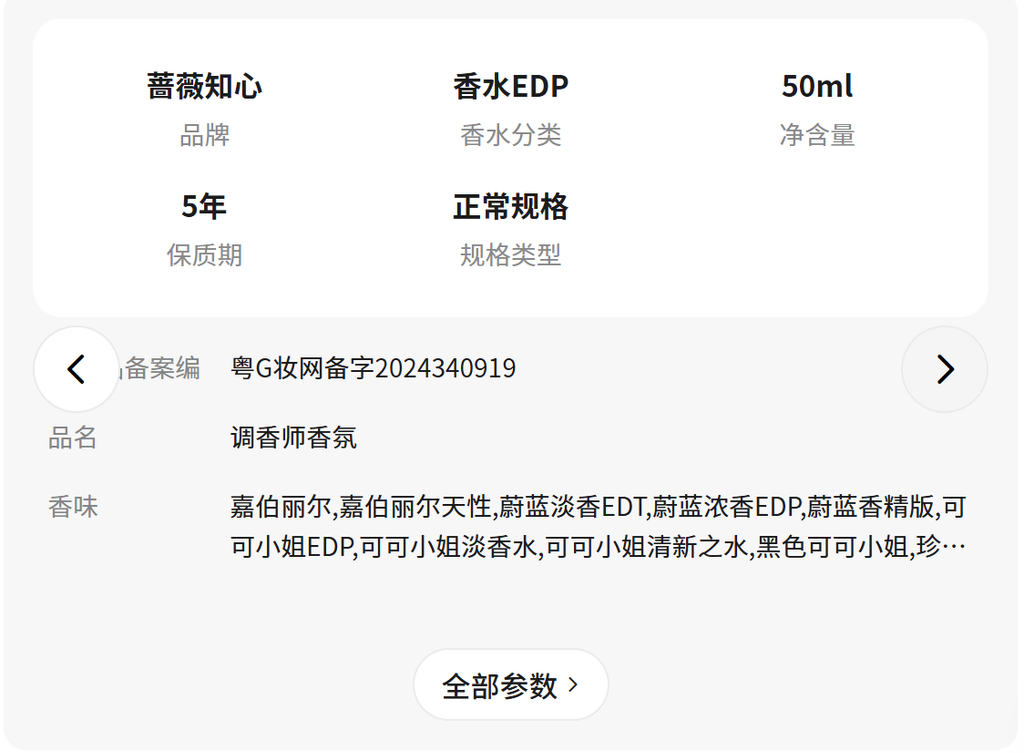Image resolution: width=1024 pixels, height=753 pixels.
Task: Click the 品名 field label
Action: tap(73, 438)
